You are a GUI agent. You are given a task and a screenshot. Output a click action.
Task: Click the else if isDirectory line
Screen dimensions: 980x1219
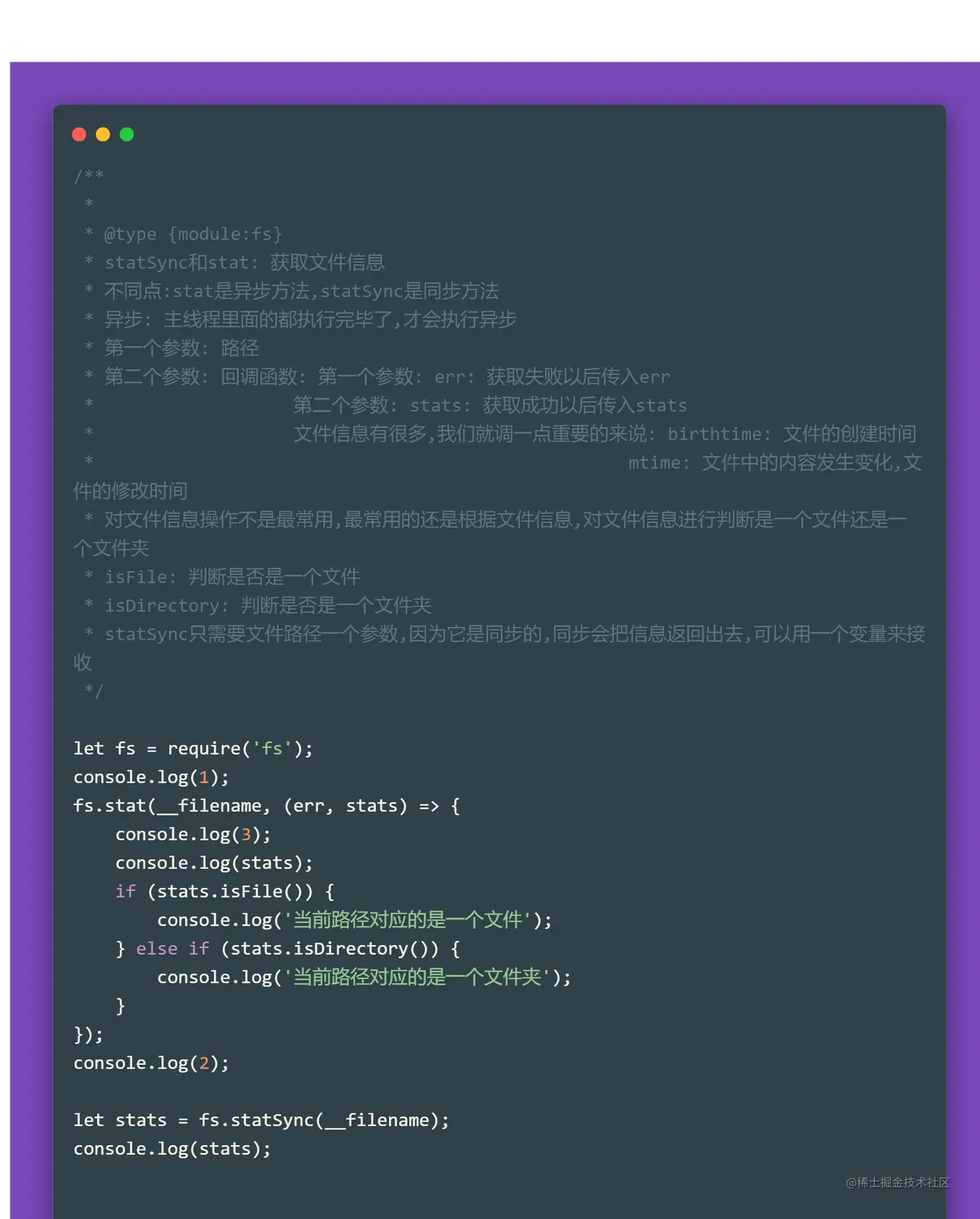coord(288,949)
